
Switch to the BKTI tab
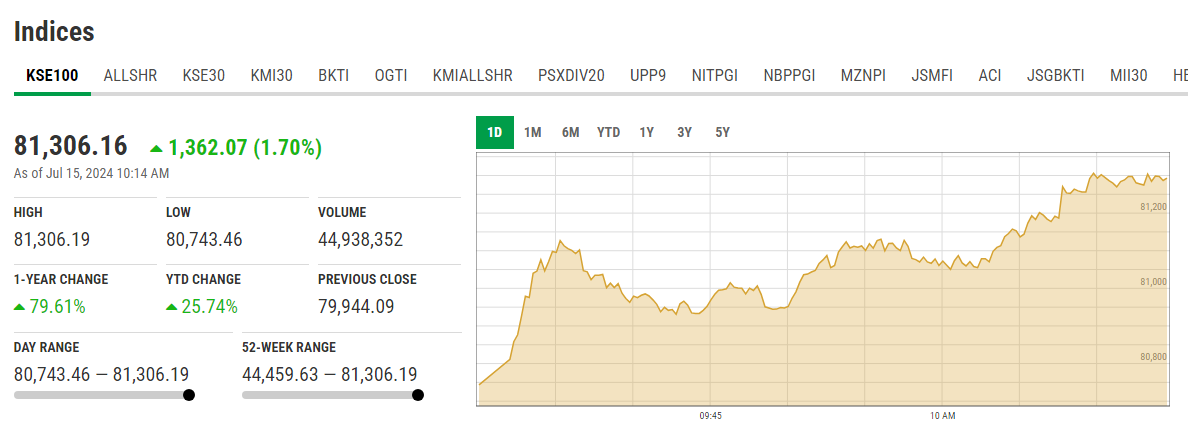tap(333, 75)
